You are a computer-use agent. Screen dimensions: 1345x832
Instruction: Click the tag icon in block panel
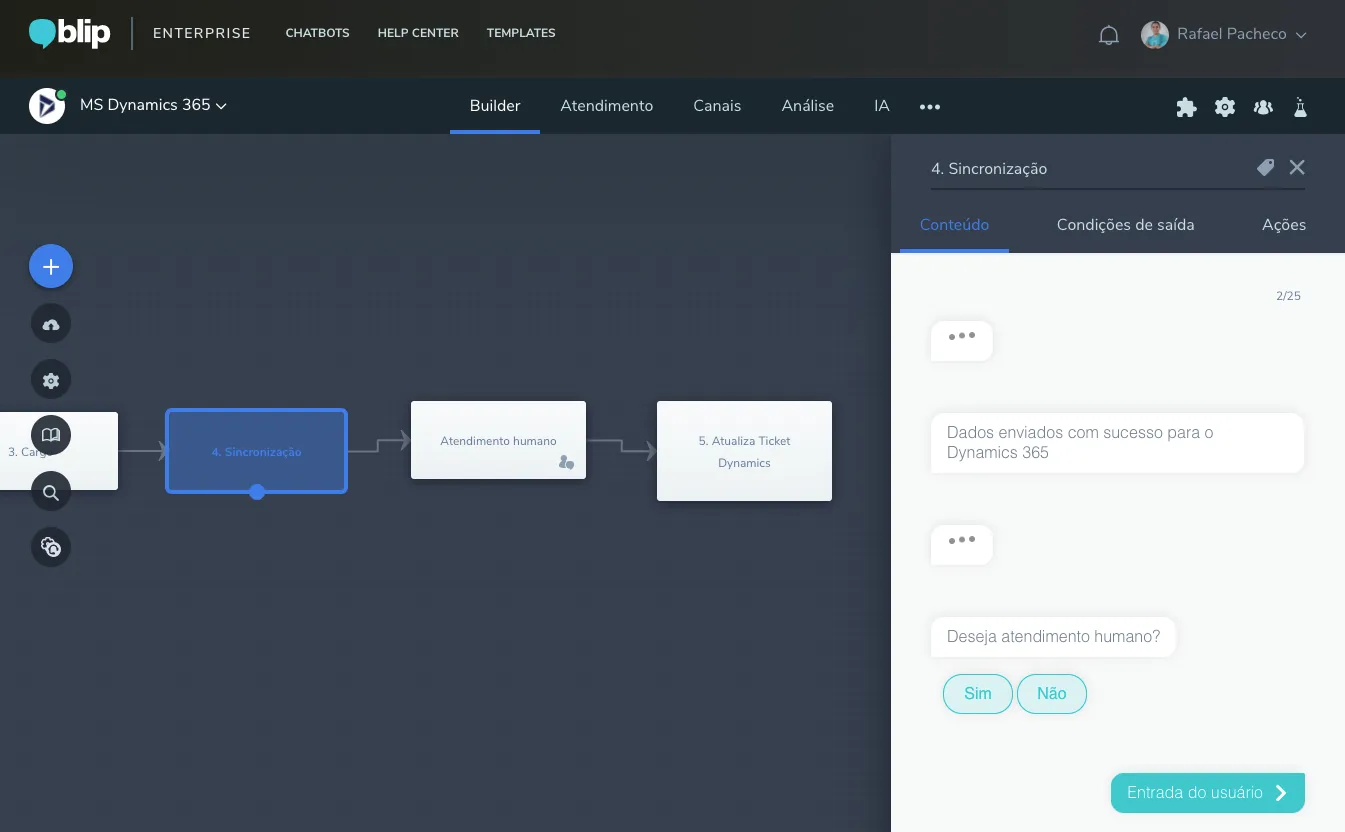(1265, 168)
